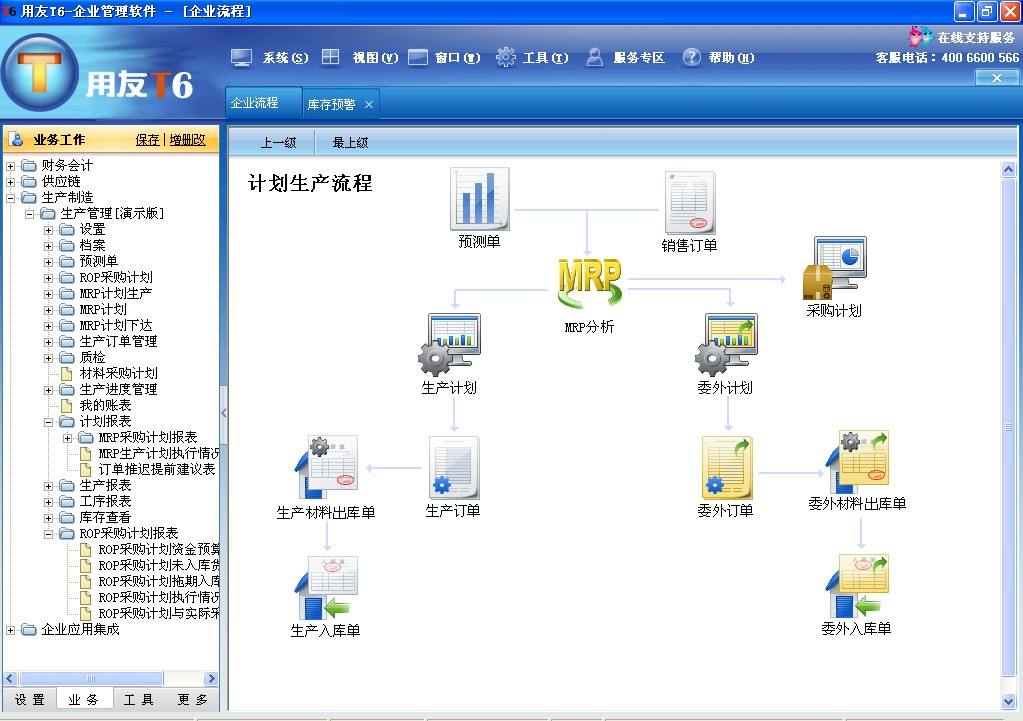The width and height of the screenshot is (1023, 721).
Task: Go up with the 上一级 button
Action: click(279, 142)
